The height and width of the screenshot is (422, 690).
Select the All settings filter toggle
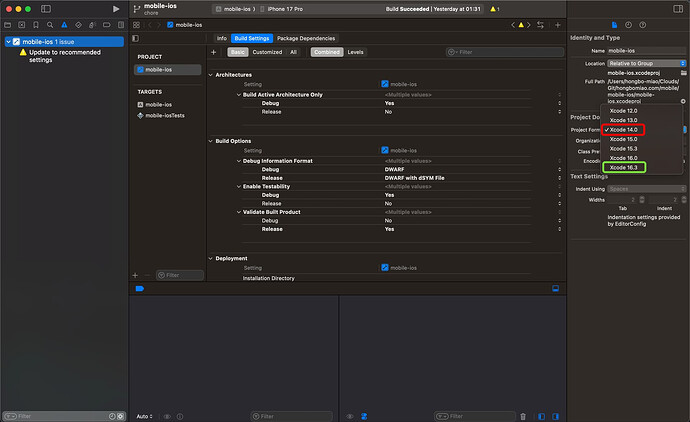293,52
